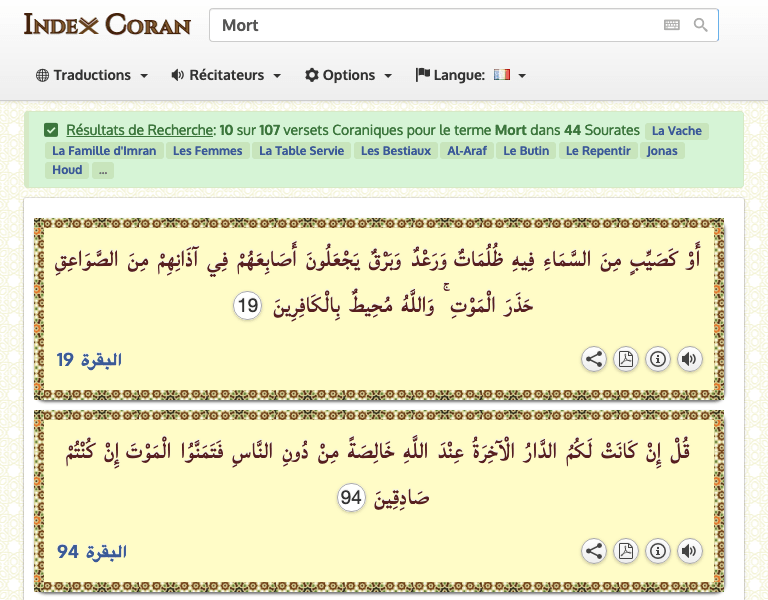The height and width of the screenshot is (600, 768).
Task: Click the search magnifier icon
Action: click(x=700, y=25)
